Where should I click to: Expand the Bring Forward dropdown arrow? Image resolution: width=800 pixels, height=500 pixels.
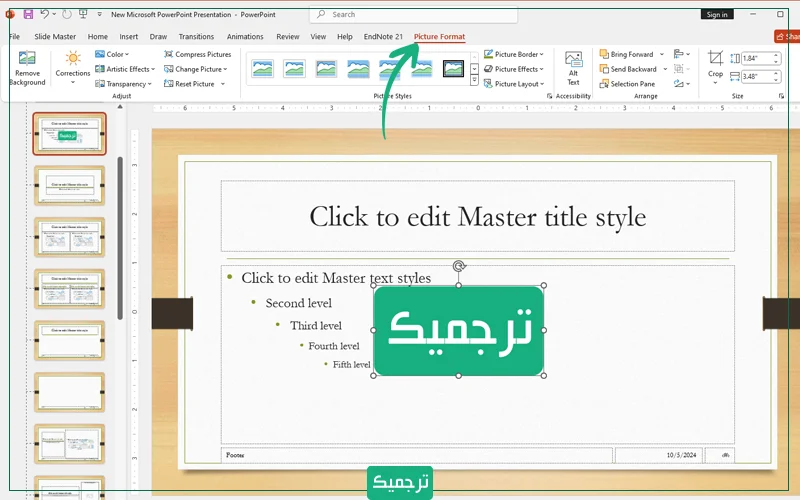point(662,54)
